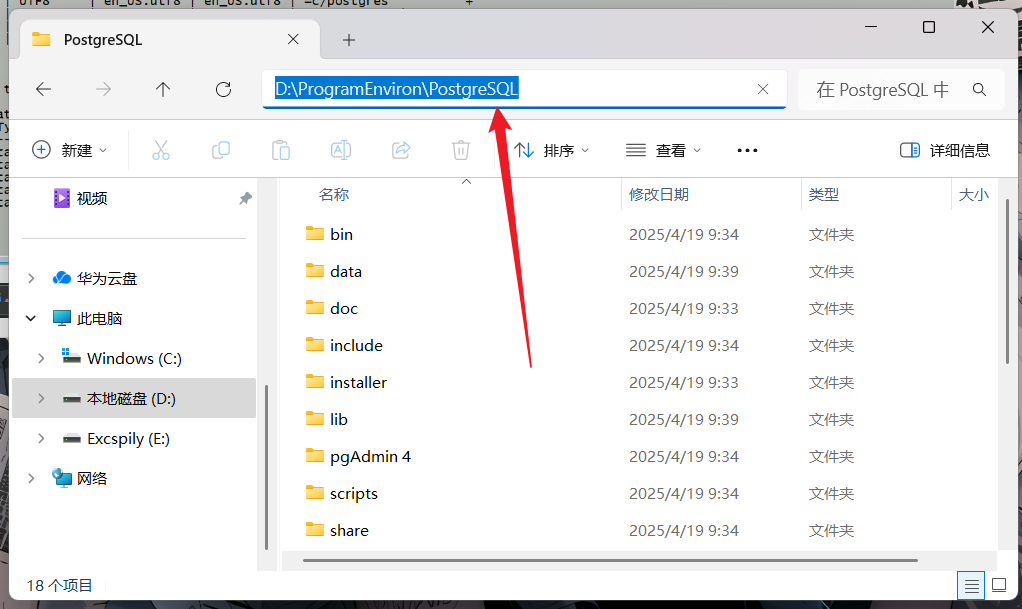Expand the Excspily (E:) drive node
The image size is (1022, 609).
click(41, 439)
